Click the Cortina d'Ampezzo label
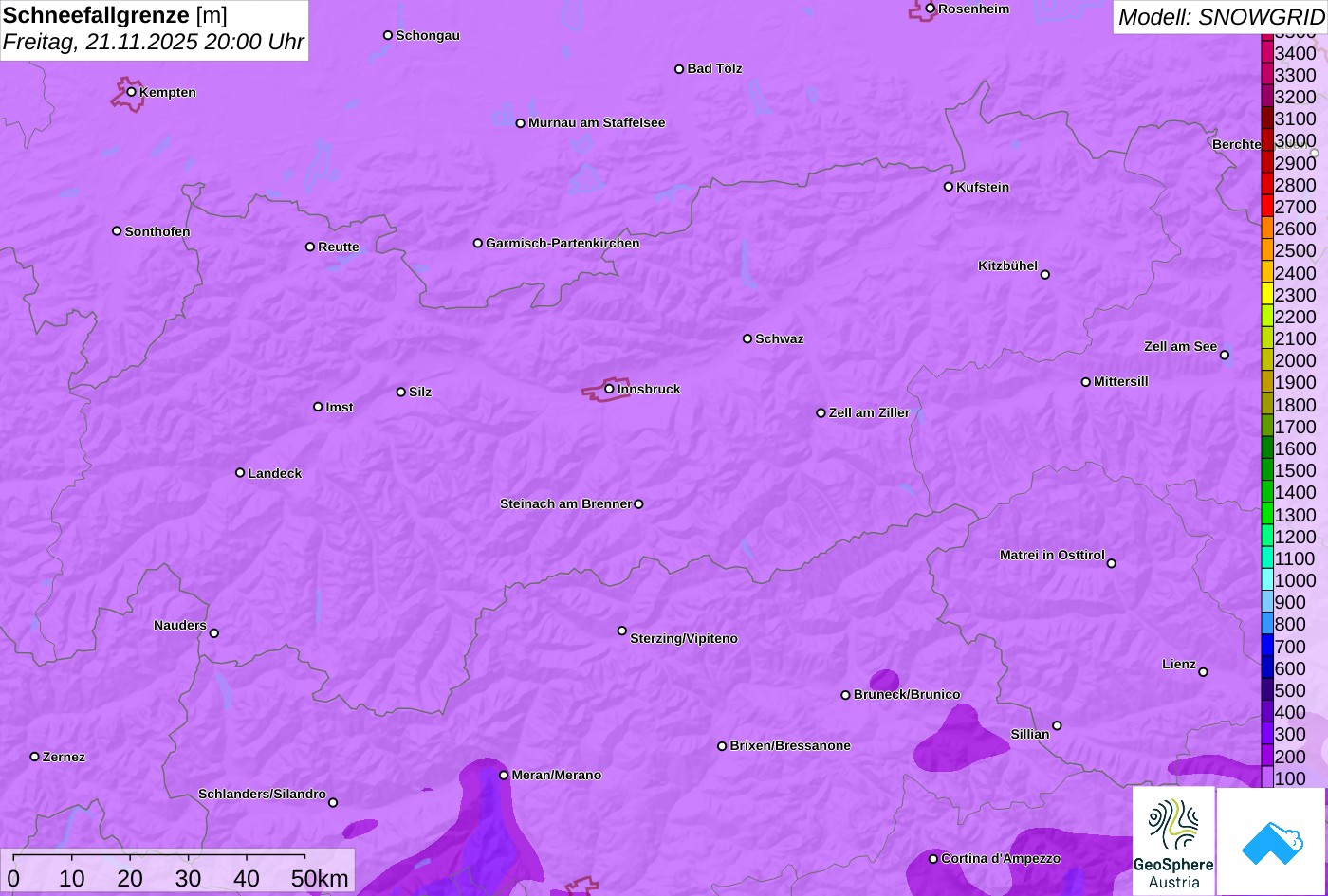Viewport: 1328px width, 896px height. (1001, 858)
